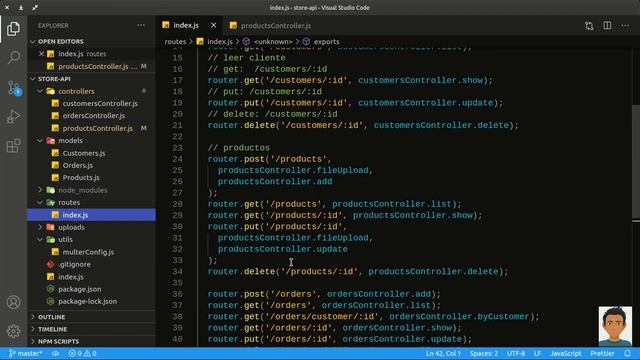
Task: Open editor more actions ellipsis
Action: [x=625, y=26]
